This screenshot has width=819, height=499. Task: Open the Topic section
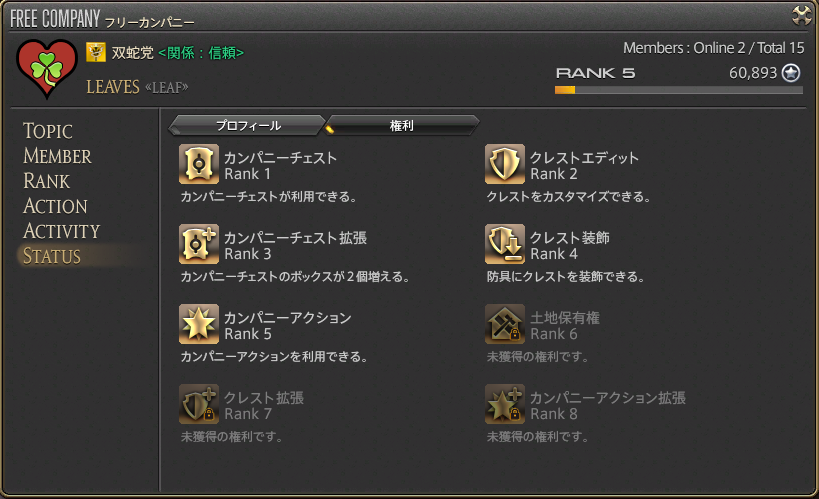48,131
